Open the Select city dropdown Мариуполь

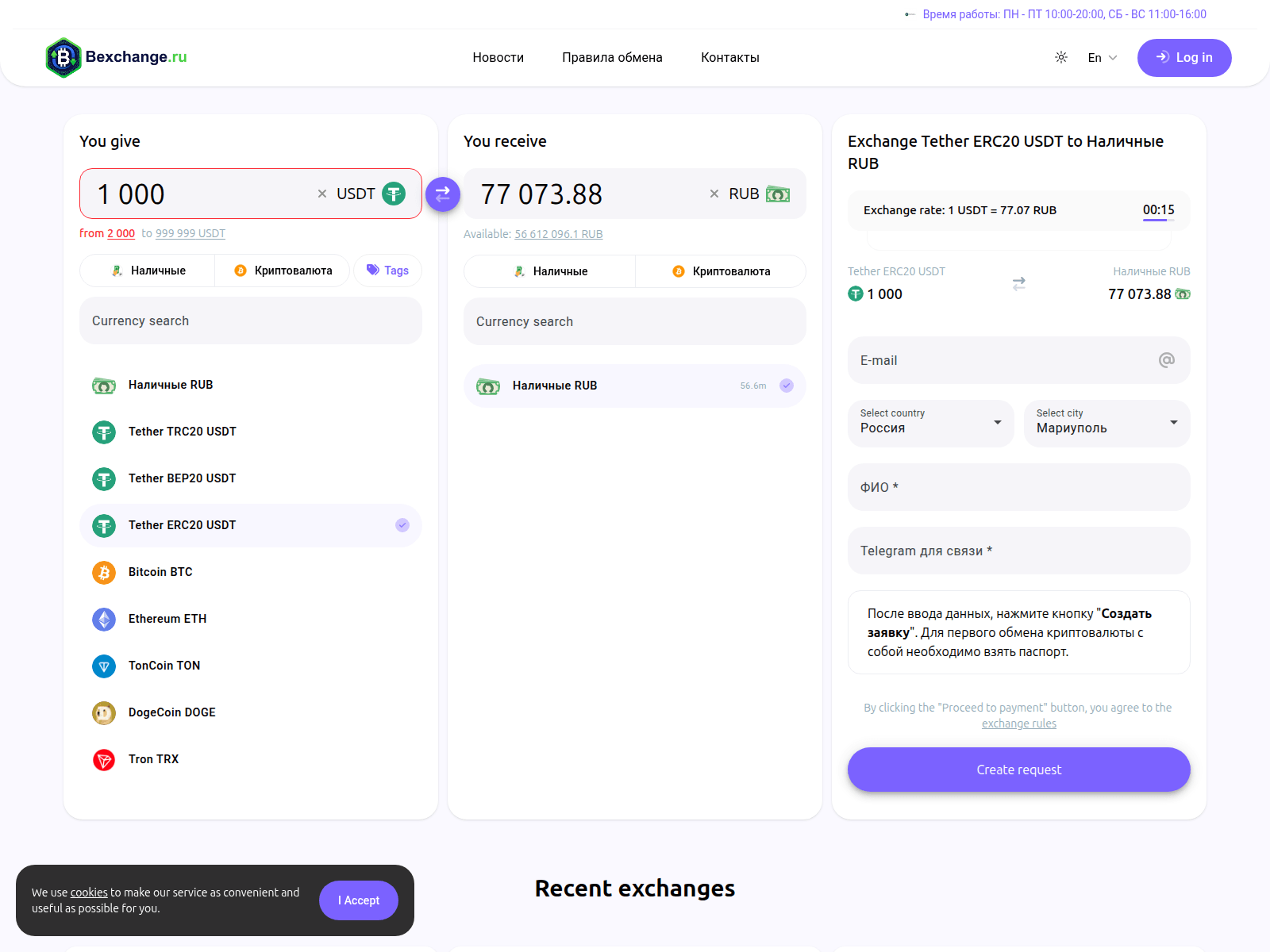click(x=1107, y=423)
